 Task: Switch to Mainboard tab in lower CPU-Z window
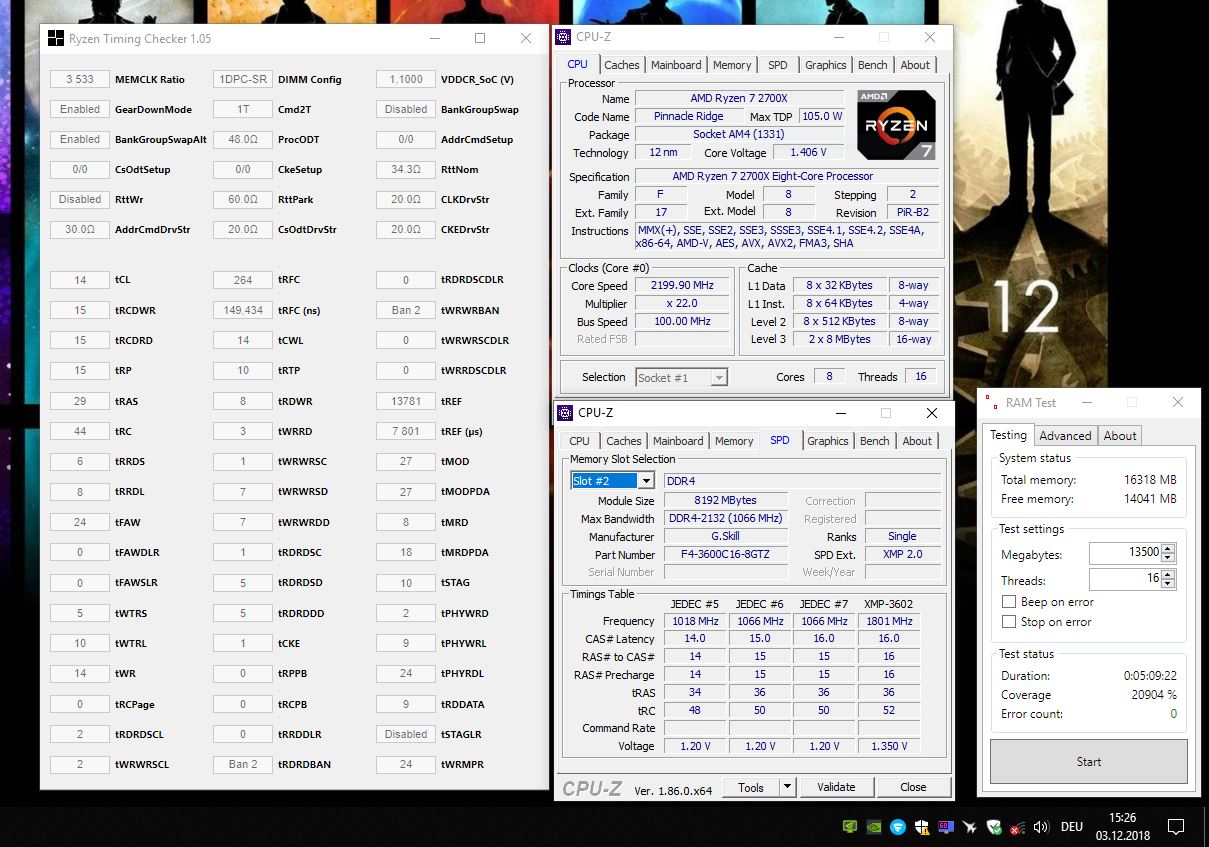click(x=678, y=441)
